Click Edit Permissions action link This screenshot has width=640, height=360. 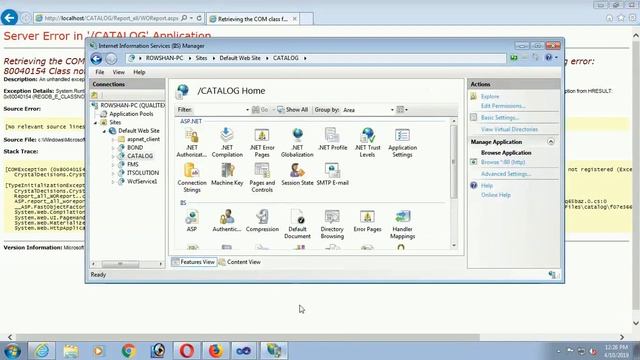[x=503, y=106]
